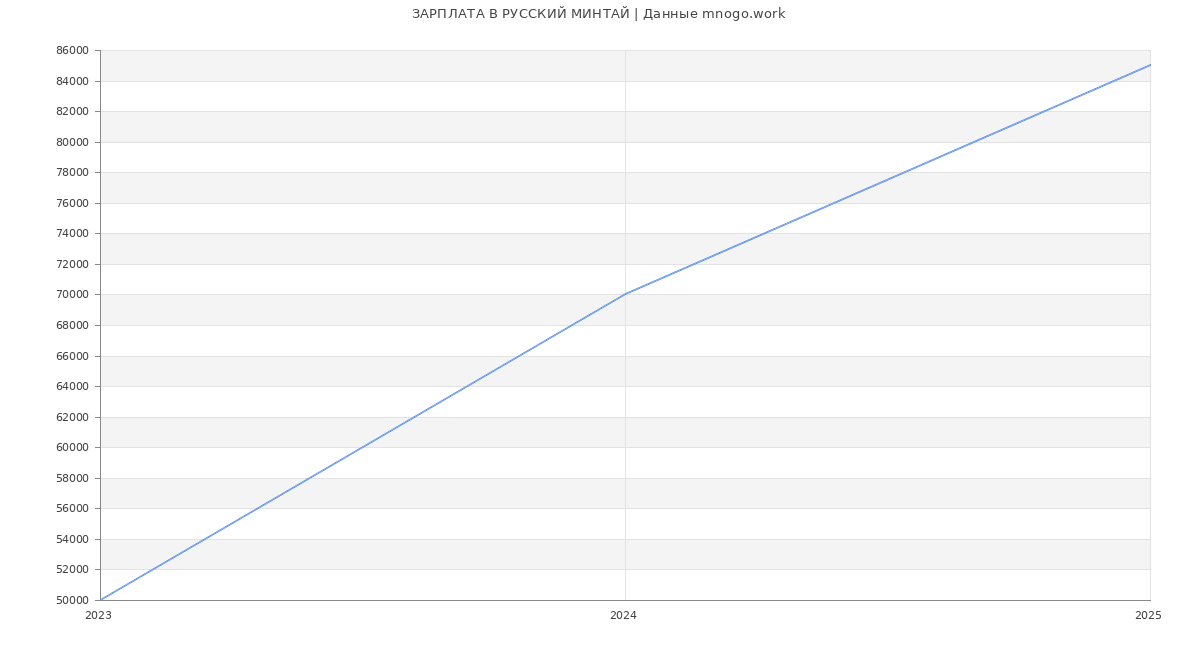Click the 80000 y-axis value

[x=72, y=142]
